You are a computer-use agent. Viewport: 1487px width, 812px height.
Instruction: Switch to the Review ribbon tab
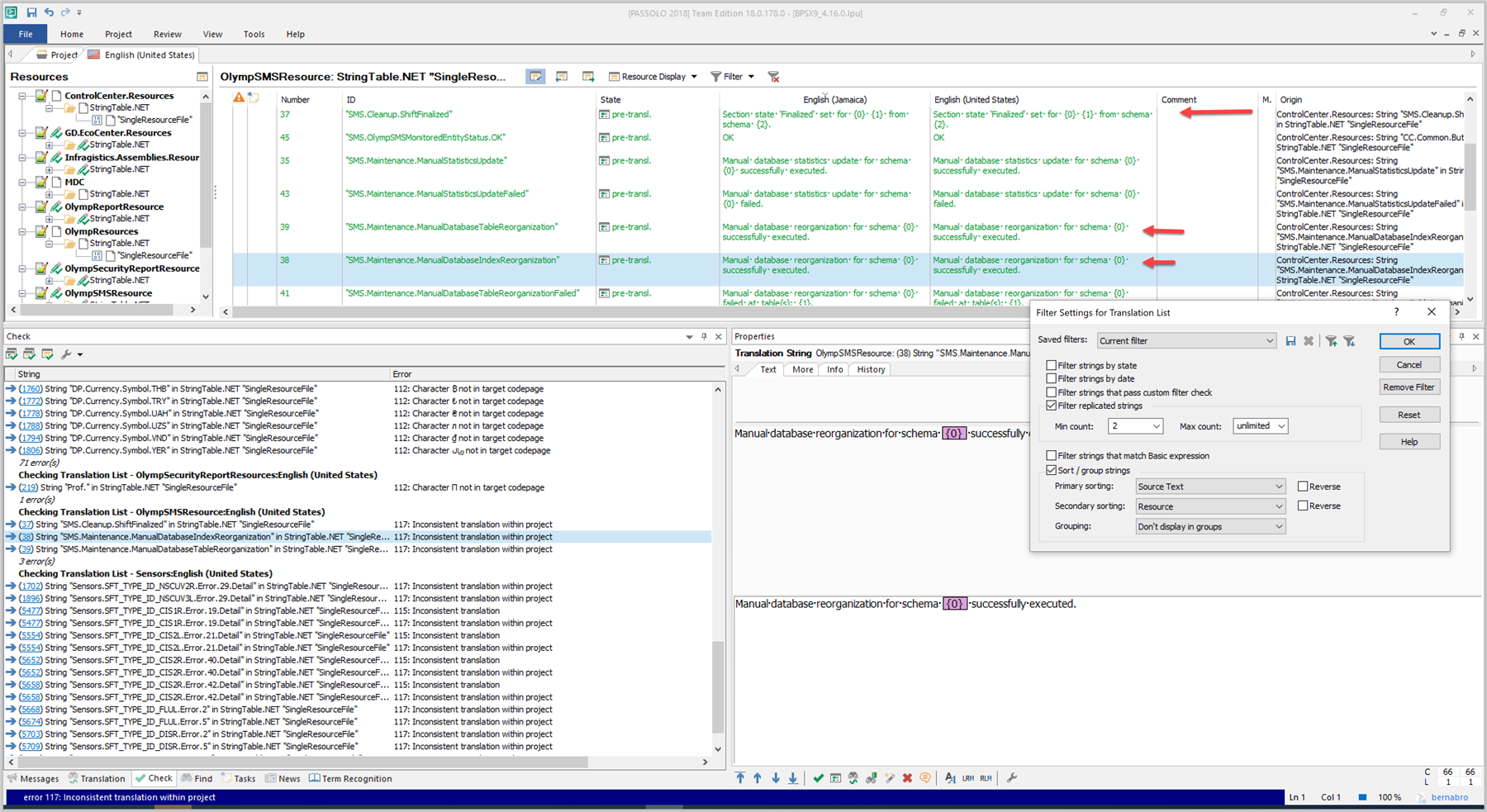(x=167, y=34)
